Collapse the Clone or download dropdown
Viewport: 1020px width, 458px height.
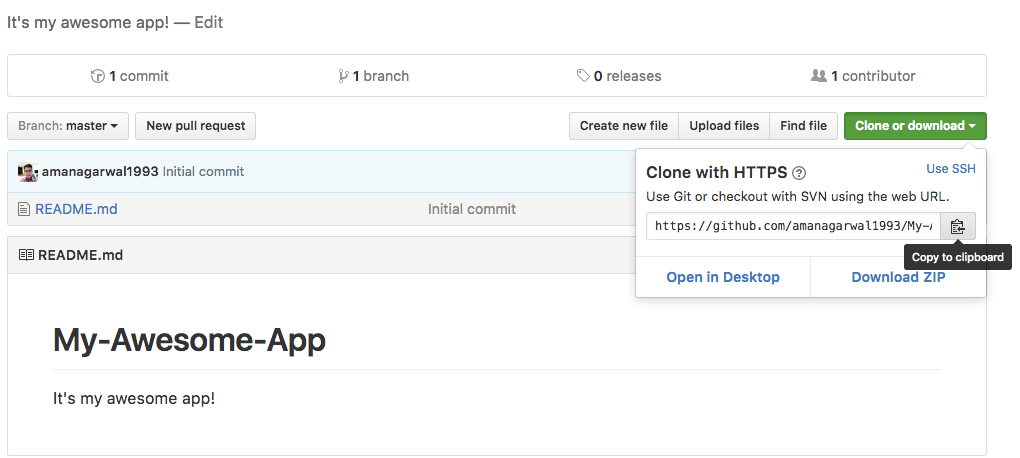click(x=915, y=126)
